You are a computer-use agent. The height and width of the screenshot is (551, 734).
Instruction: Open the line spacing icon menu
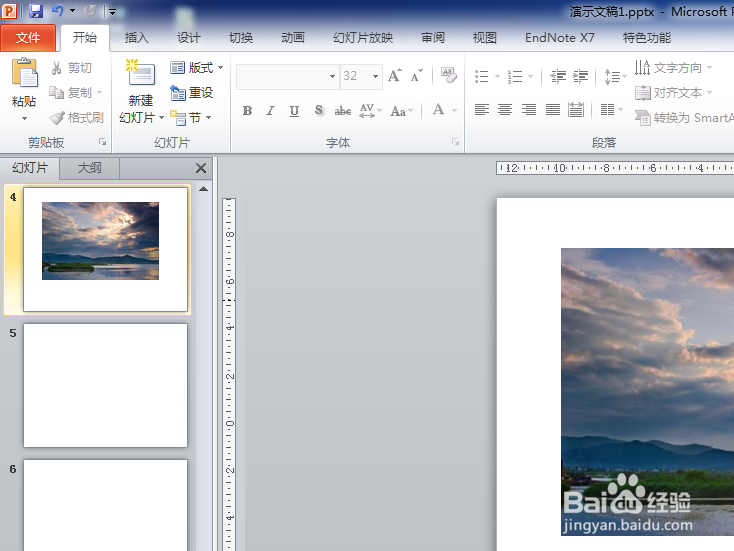(x=615, y=76)
